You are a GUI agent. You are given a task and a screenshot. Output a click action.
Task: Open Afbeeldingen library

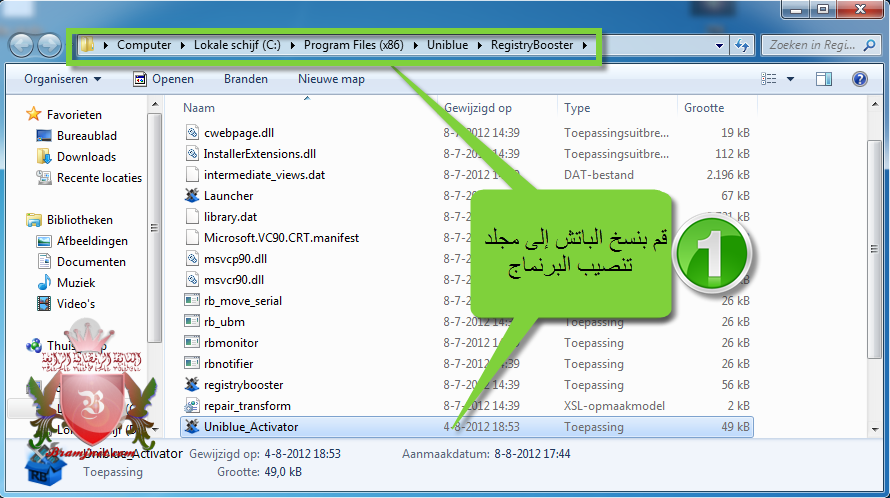point(92,241)
